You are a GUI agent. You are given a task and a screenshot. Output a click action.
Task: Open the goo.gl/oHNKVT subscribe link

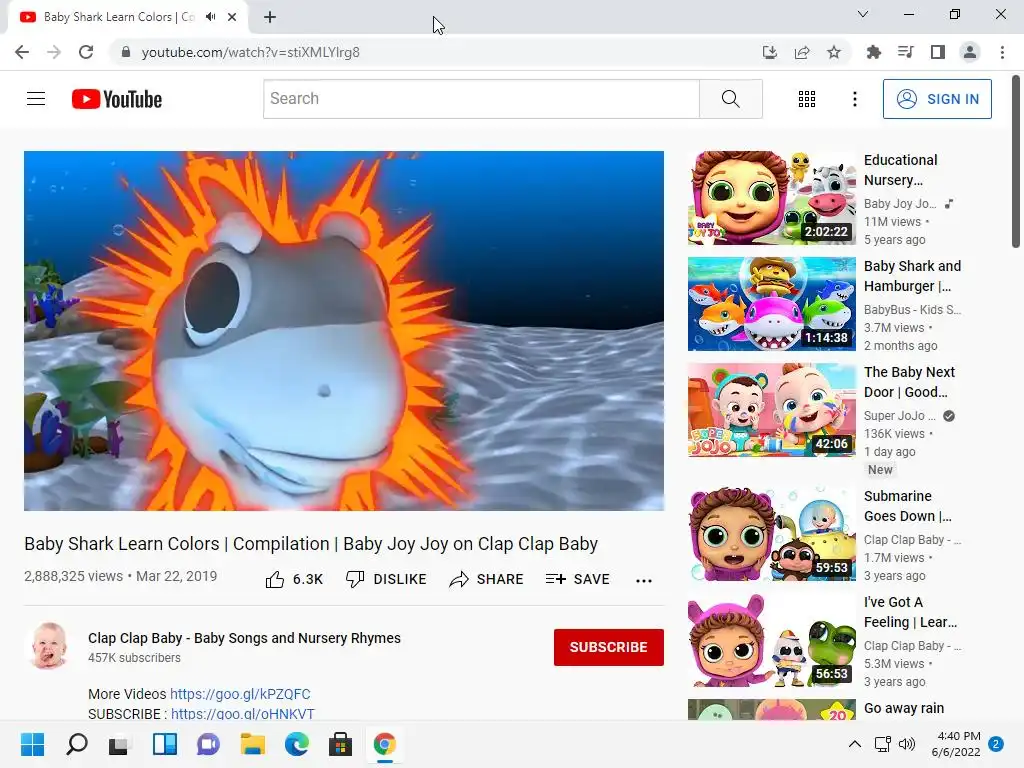[x=242, y=713]
